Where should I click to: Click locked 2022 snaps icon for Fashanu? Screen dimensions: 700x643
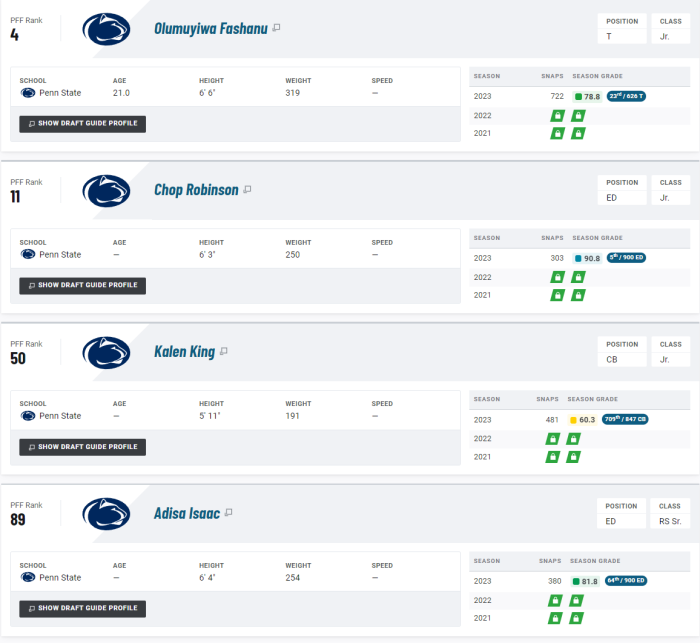pos(557,116)
